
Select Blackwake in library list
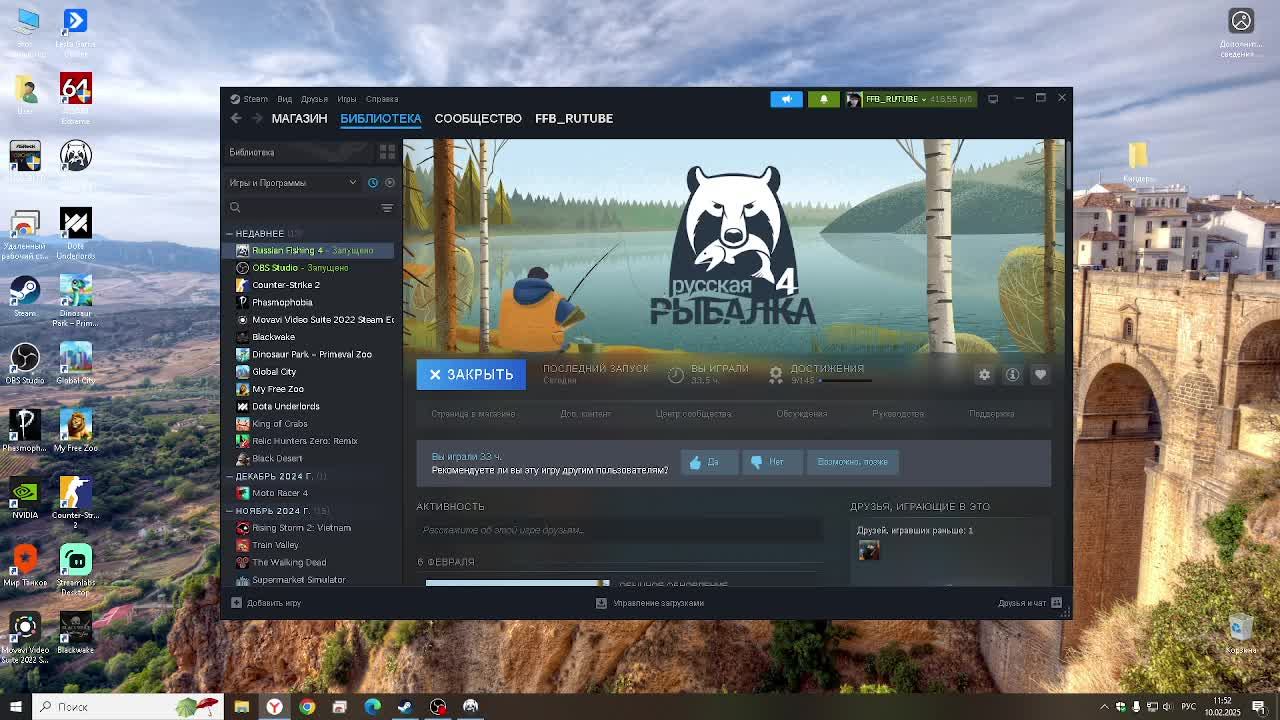point(310,337)
